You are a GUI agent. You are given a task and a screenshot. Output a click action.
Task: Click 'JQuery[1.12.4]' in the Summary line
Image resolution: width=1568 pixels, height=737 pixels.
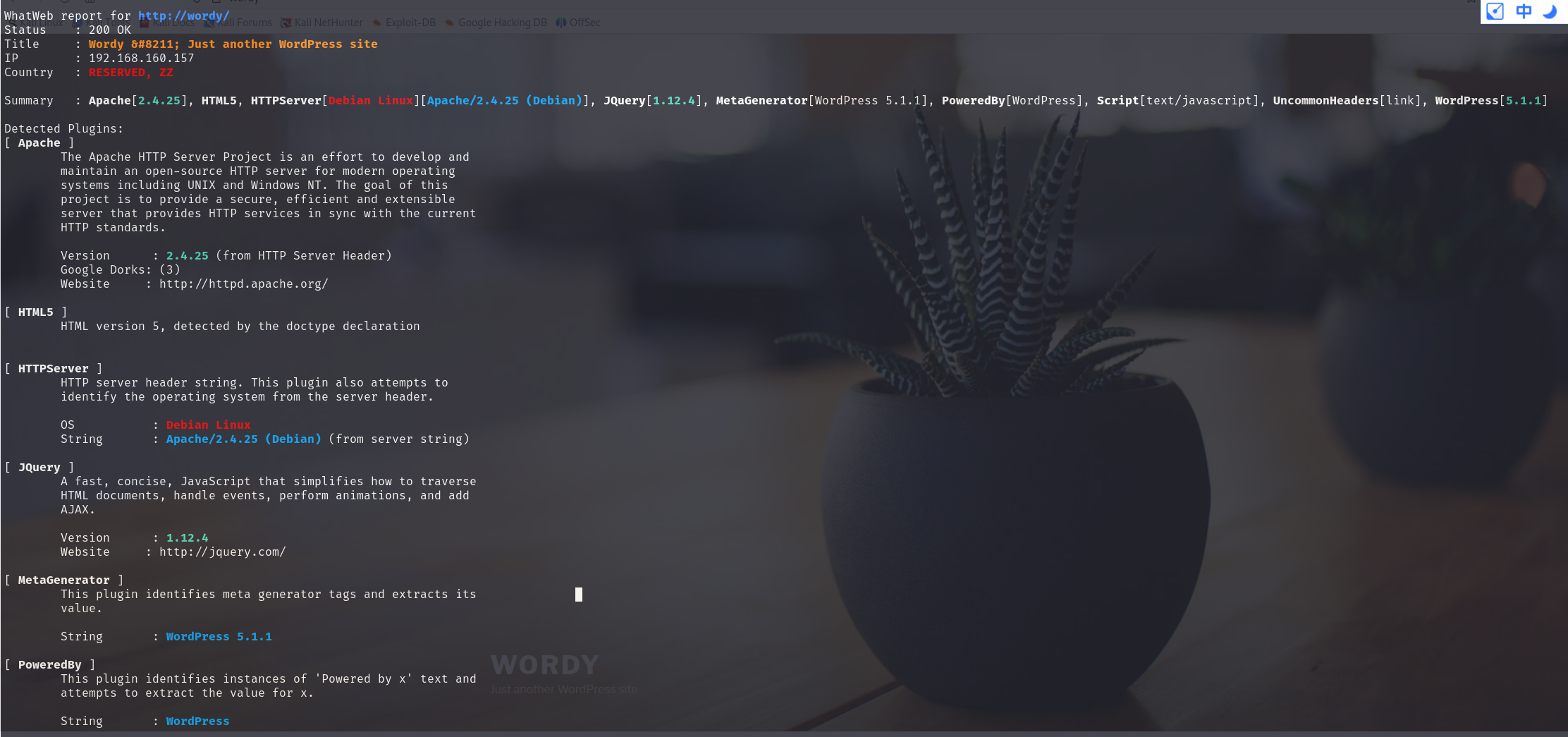pos(653,100)
